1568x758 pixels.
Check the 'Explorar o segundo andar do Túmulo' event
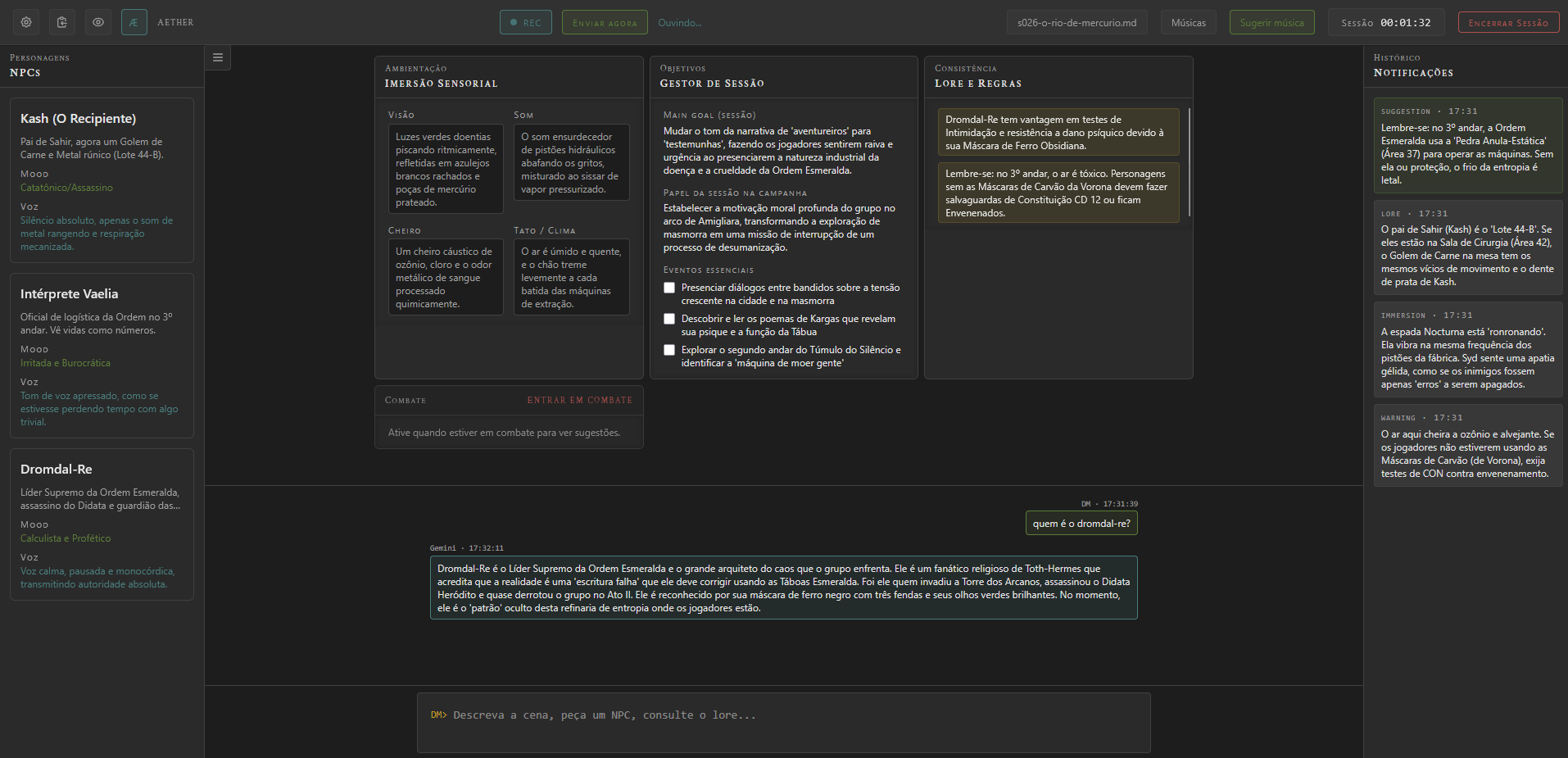(669, 350)
